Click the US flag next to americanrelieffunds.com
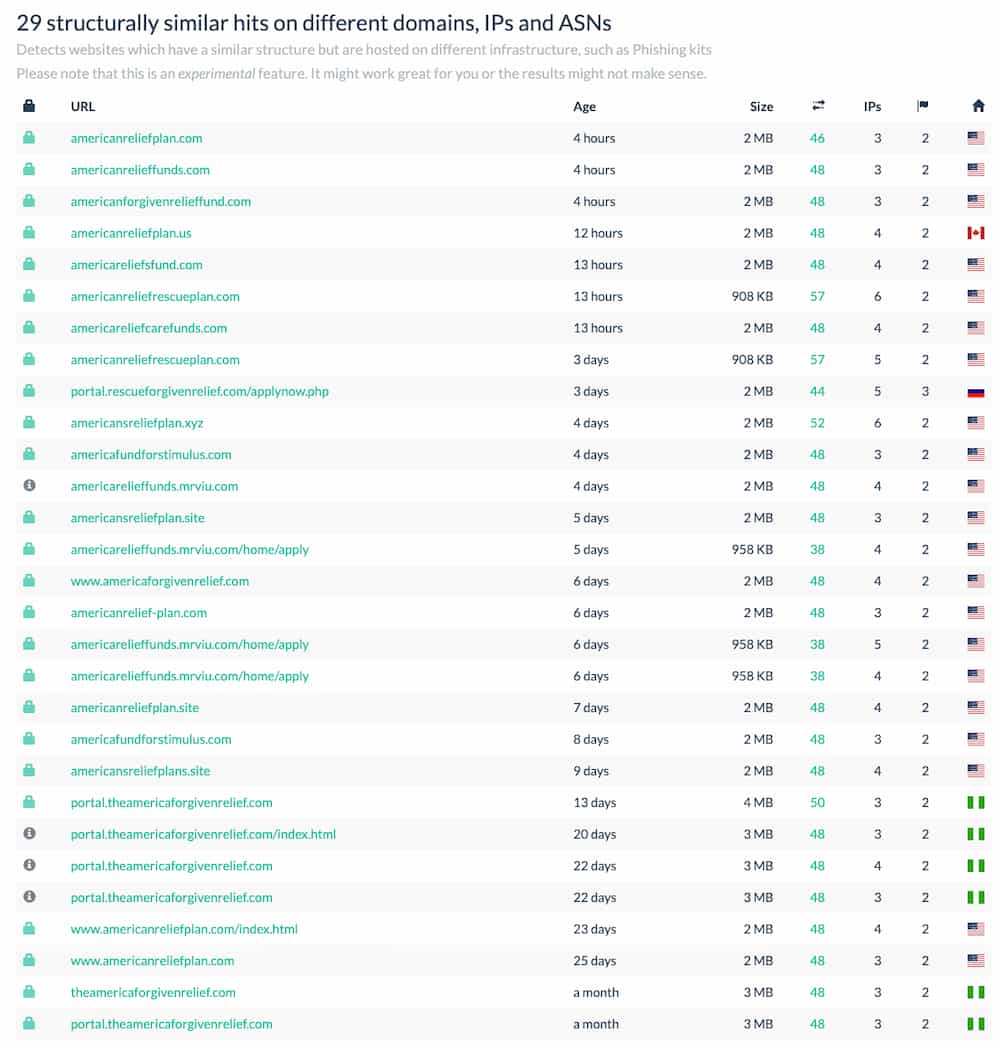The height and width of the screenshot is (1050, 1000). 977,170
